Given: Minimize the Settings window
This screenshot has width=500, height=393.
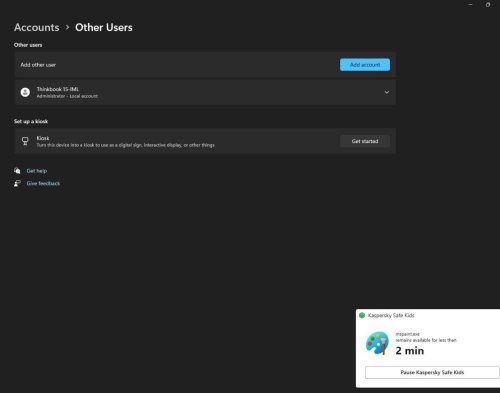Looking at the screenshot, I should 470,5.
